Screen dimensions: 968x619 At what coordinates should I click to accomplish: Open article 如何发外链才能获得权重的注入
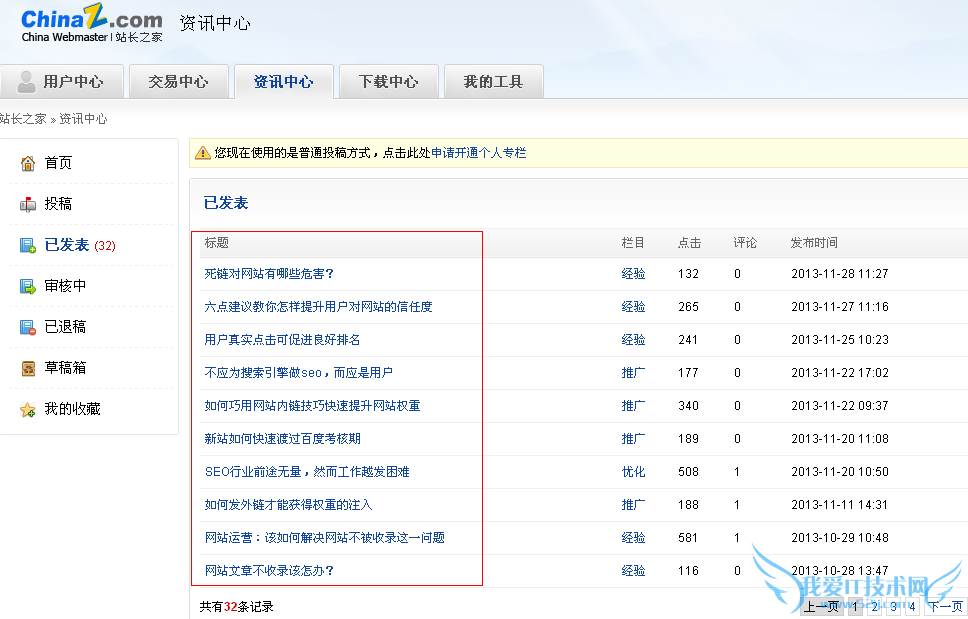[288, 505]
